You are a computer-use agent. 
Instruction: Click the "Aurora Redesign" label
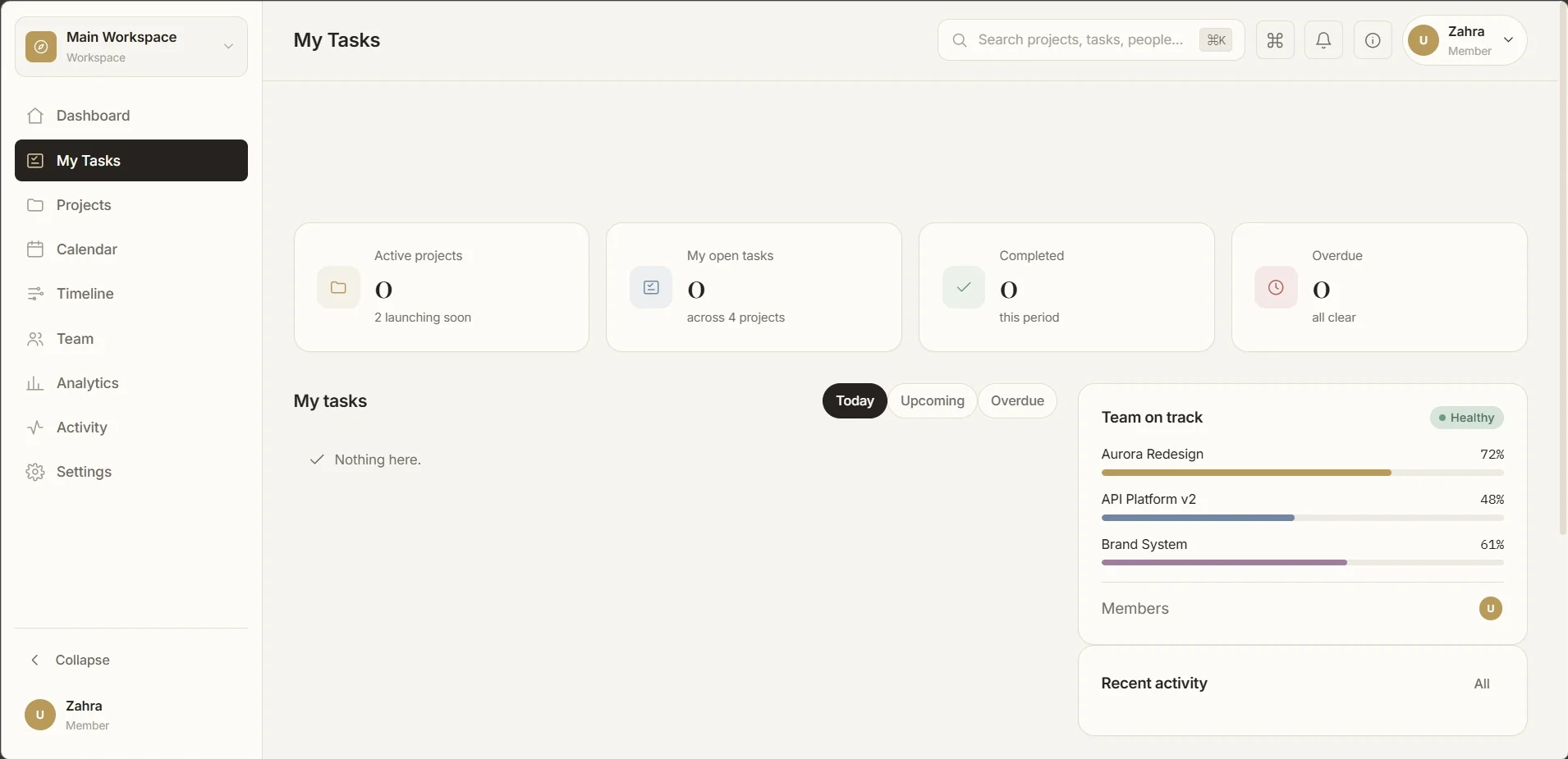[x=1153, y=455]
